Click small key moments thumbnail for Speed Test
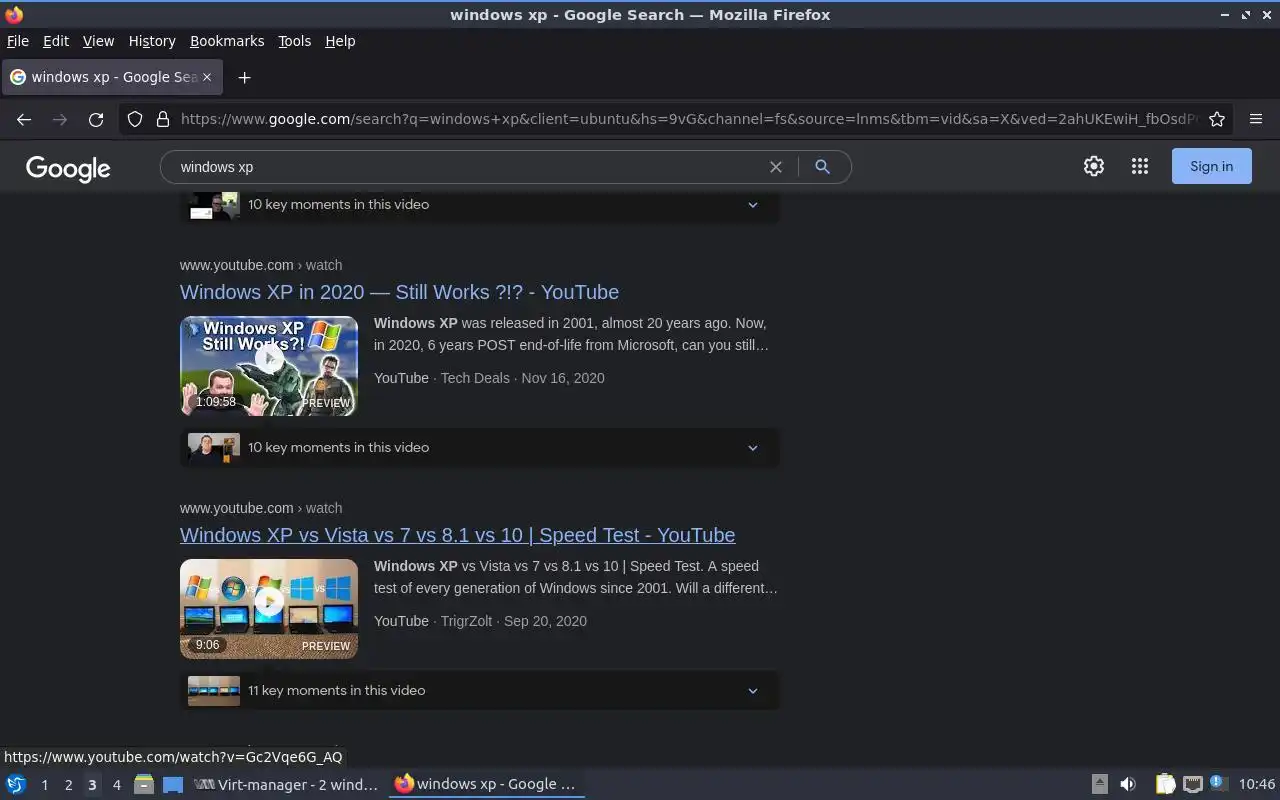The width and height of the screenshot is (1280, 800). [214, 691]
